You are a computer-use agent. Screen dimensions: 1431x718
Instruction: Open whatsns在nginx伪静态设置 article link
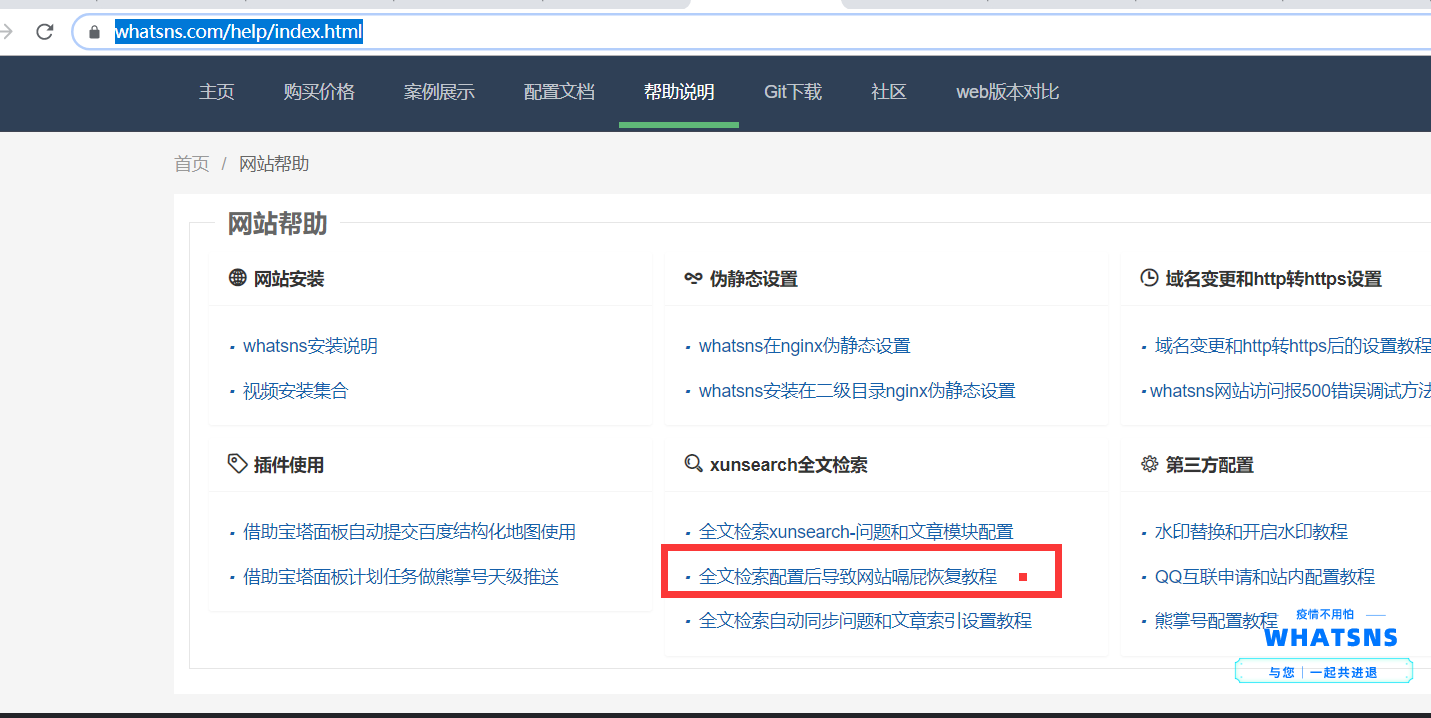click(x=804, y=346)
